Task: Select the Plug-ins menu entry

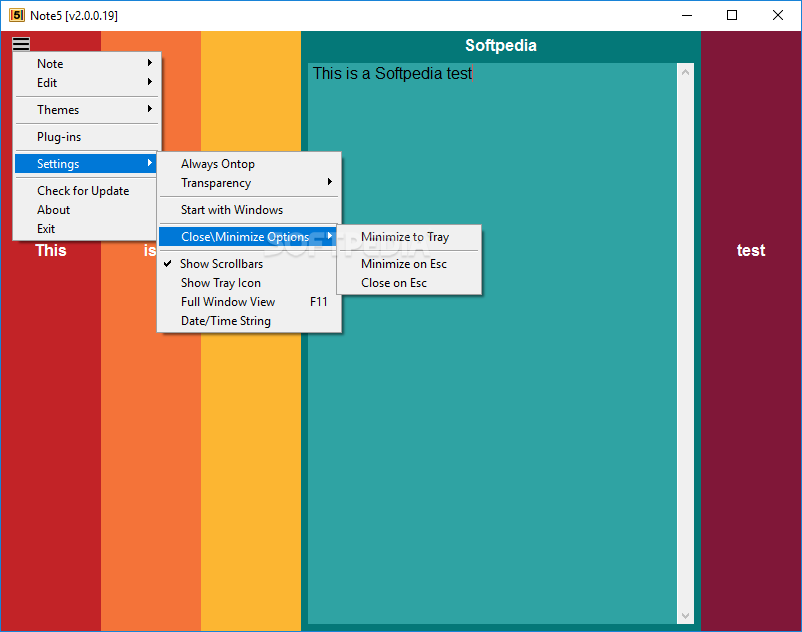Action: click(87, 137)
